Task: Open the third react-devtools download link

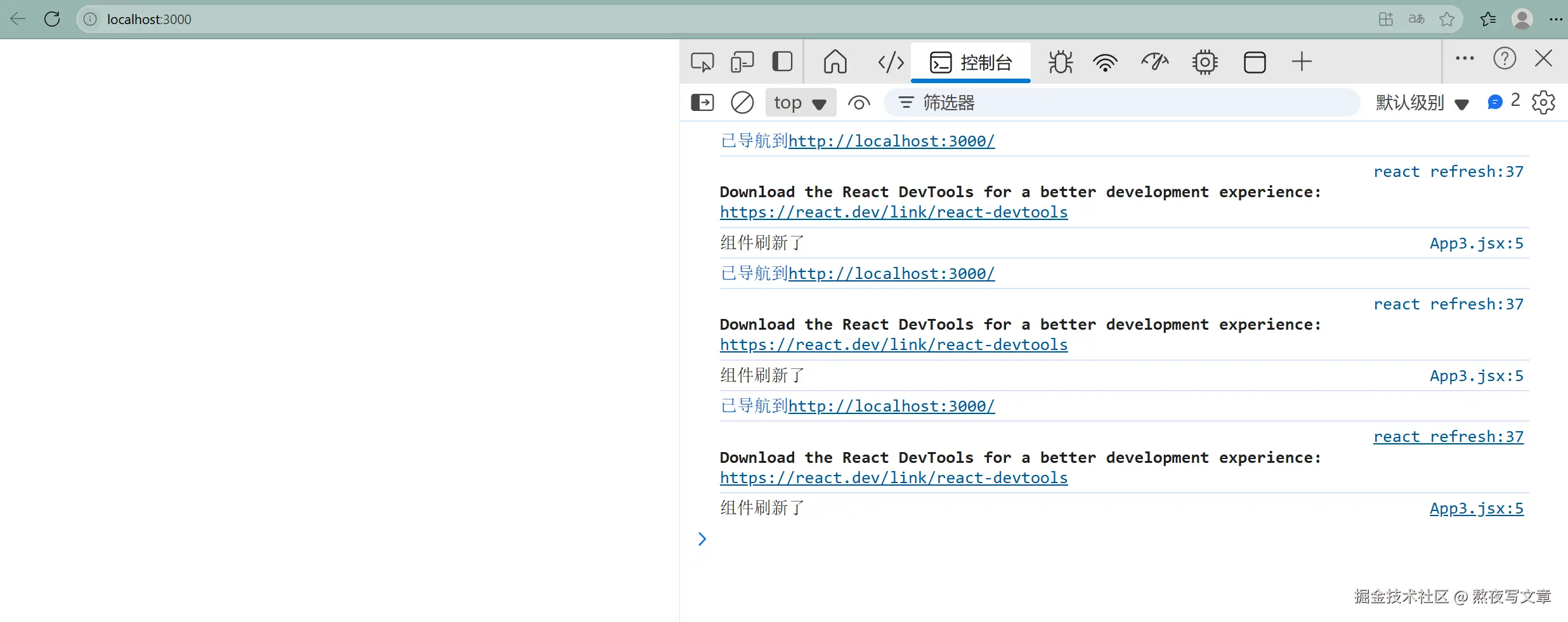Action: click(x=894, y=478)
